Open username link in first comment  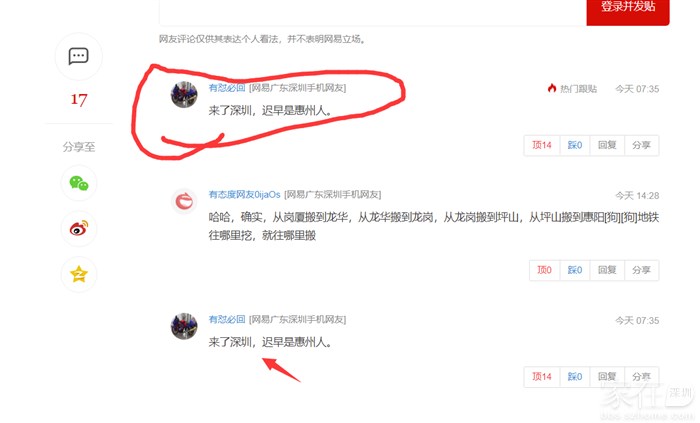tap(227, 88)
